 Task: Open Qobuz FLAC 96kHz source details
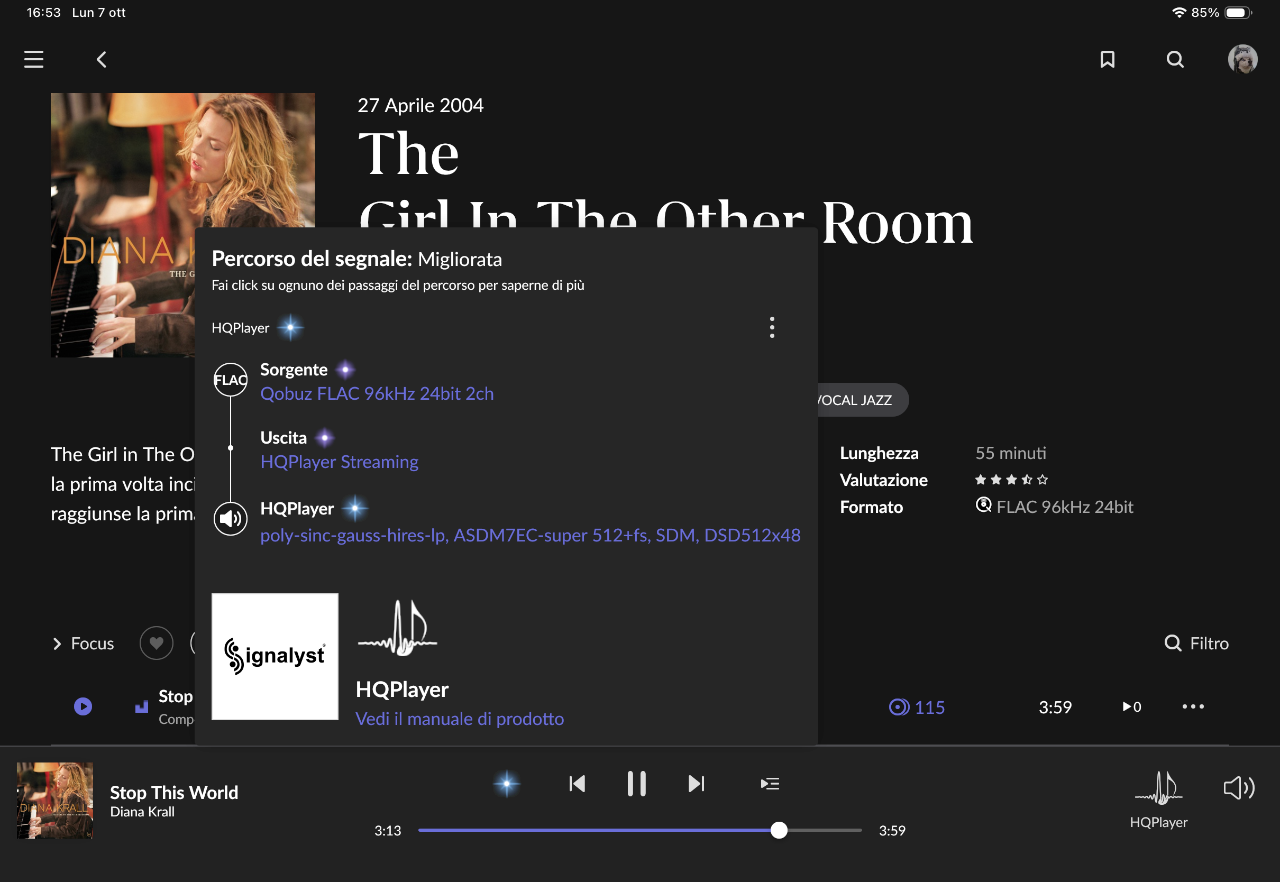click(x=377, y=394)
